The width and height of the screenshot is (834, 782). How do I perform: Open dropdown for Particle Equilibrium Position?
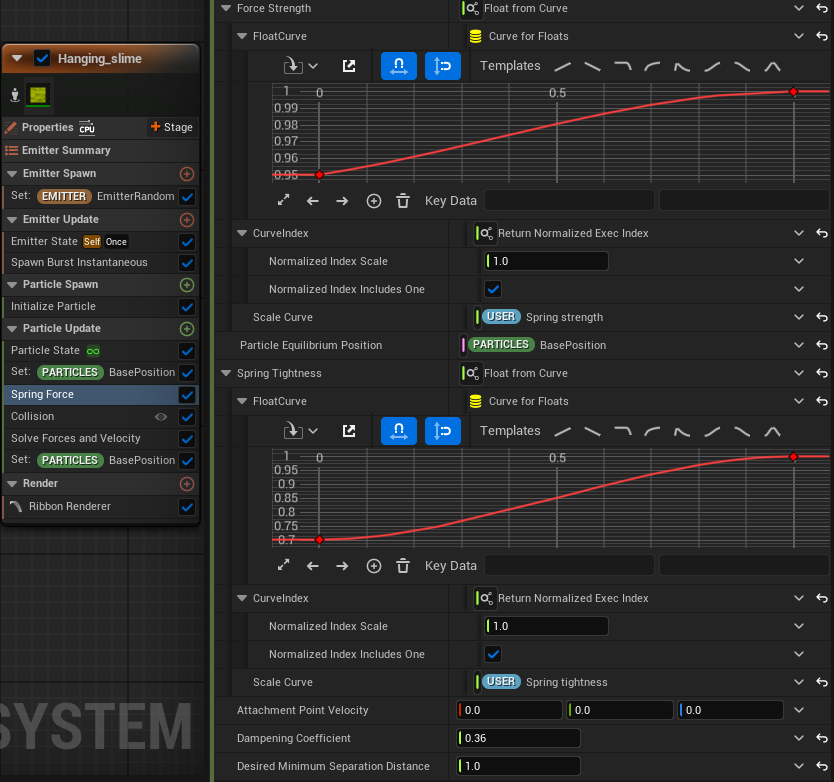coord(799,345)
